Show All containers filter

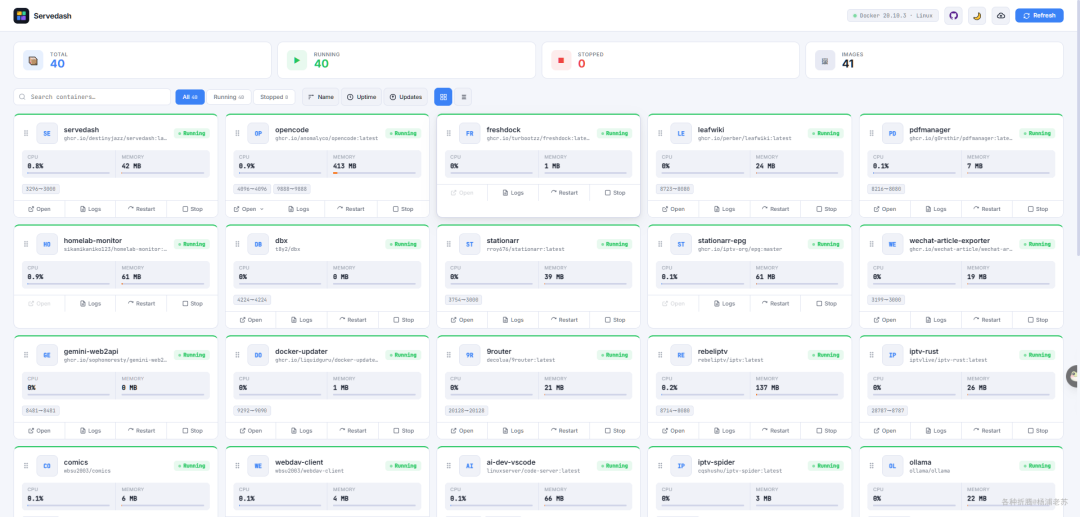pos(190,97)
